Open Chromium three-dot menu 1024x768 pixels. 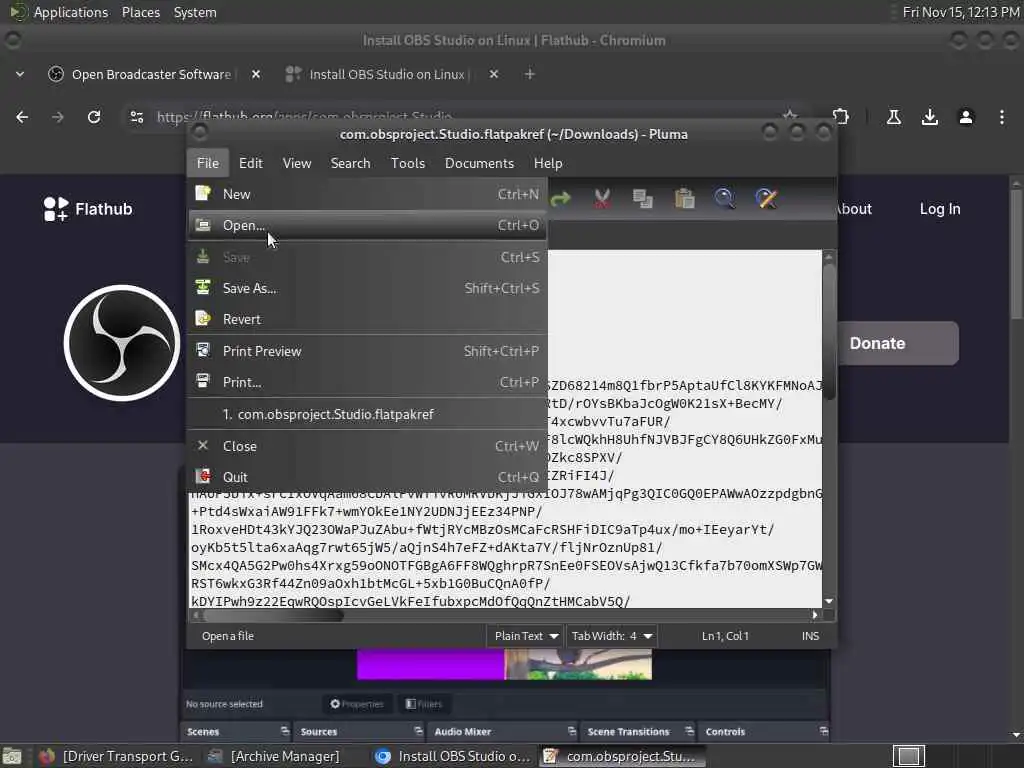pos(1002,117)
